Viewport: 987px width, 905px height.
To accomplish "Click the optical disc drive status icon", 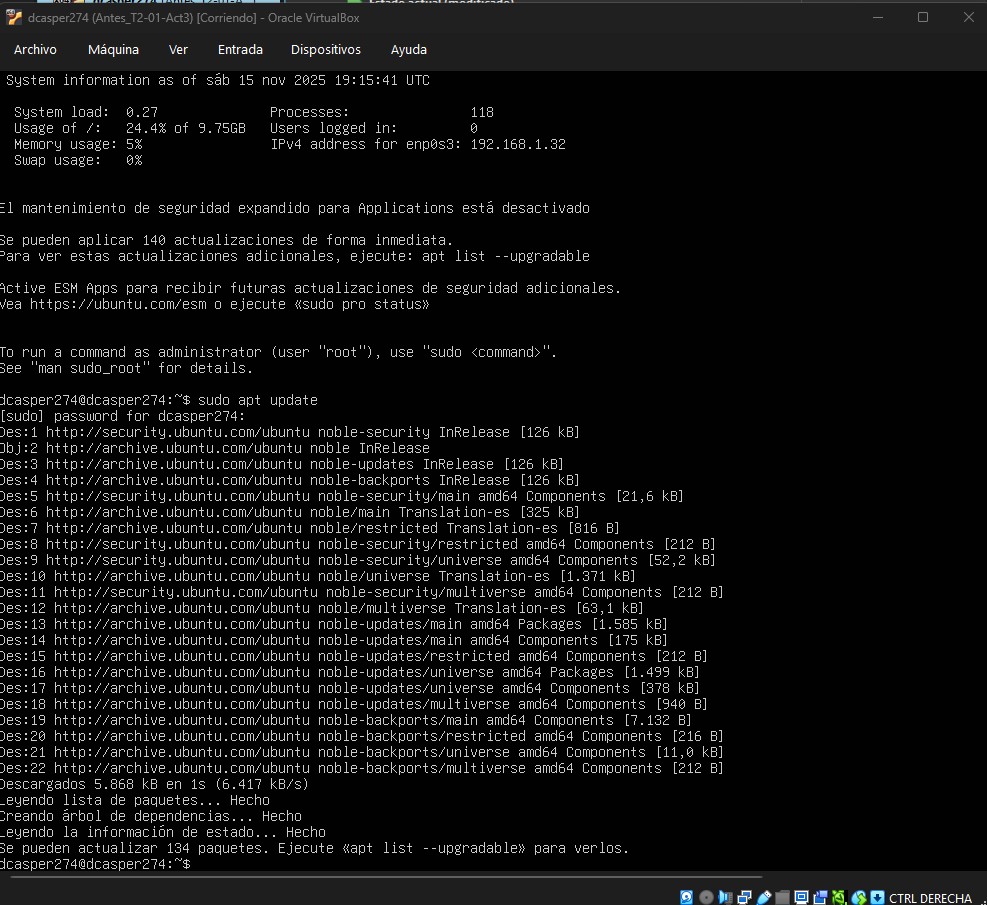I will point(706,897).
